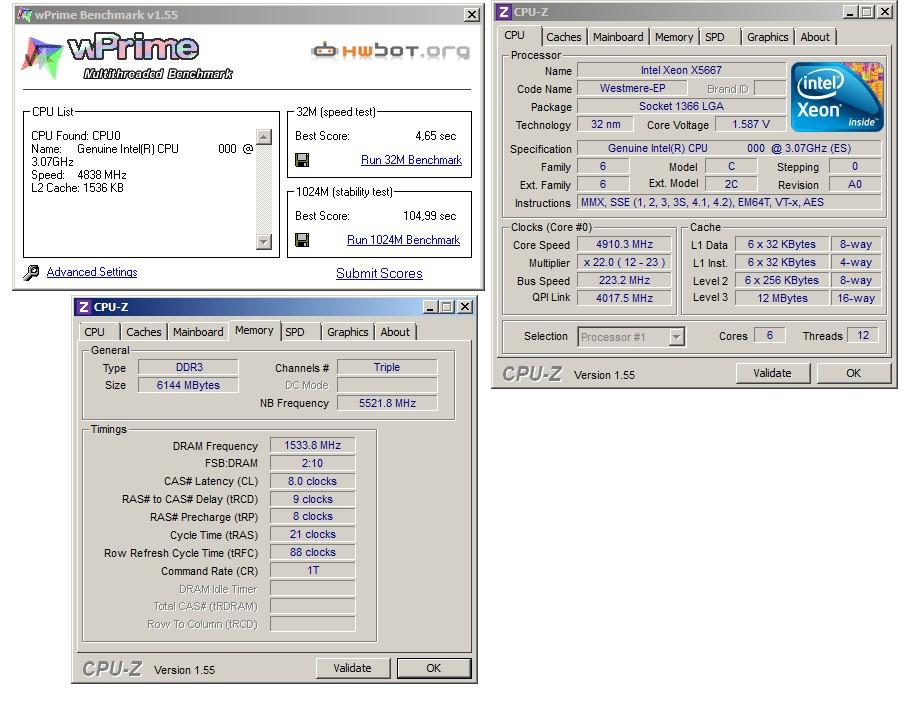Select SPD tab in the Memory window
Image resolution: width=910 pixels, height=724 pixels.
click(295, 332)
